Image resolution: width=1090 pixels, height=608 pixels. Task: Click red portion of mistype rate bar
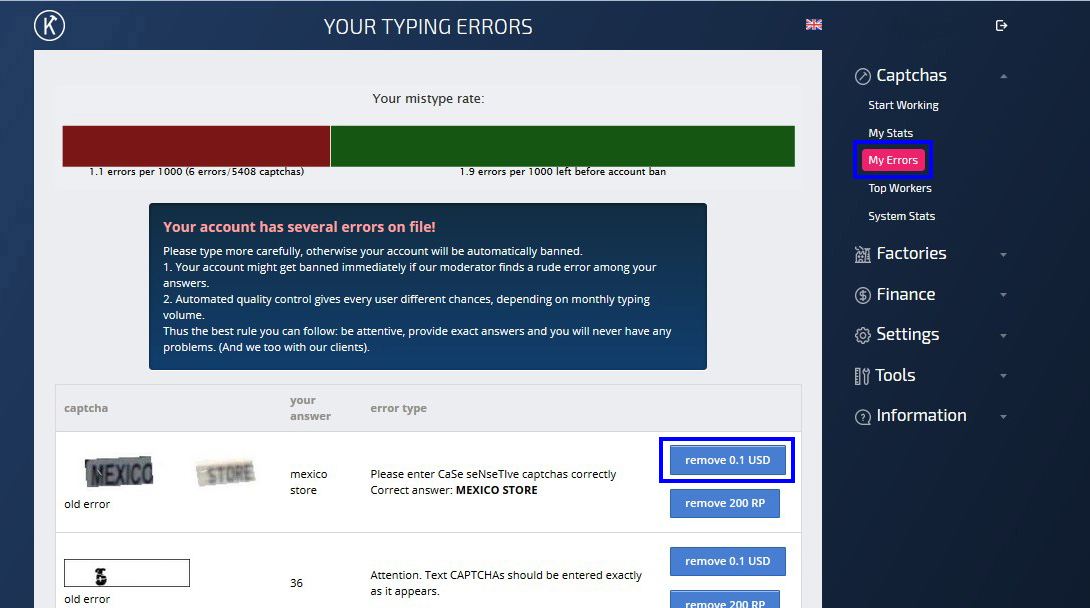[x=196, y=146]
